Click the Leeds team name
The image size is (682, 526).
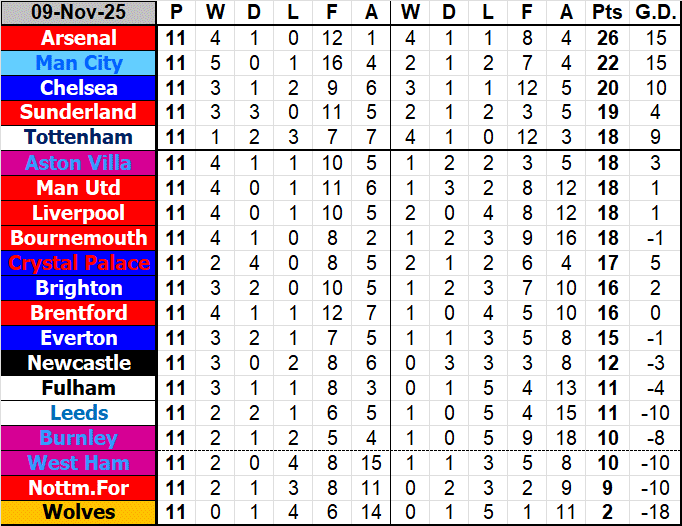click(79, 413)
